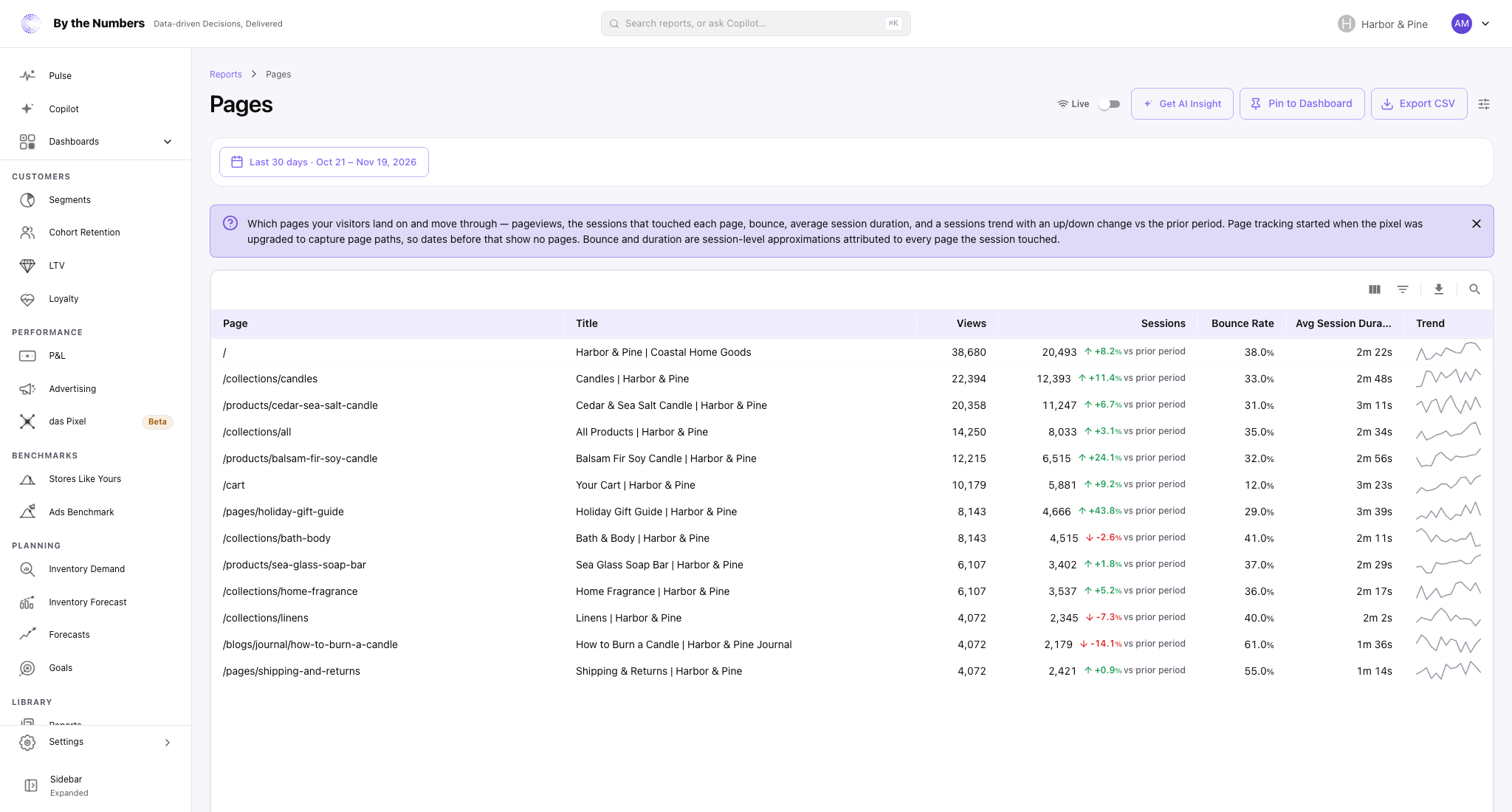Click the Loyalty heart icon

tap(27, 299)
